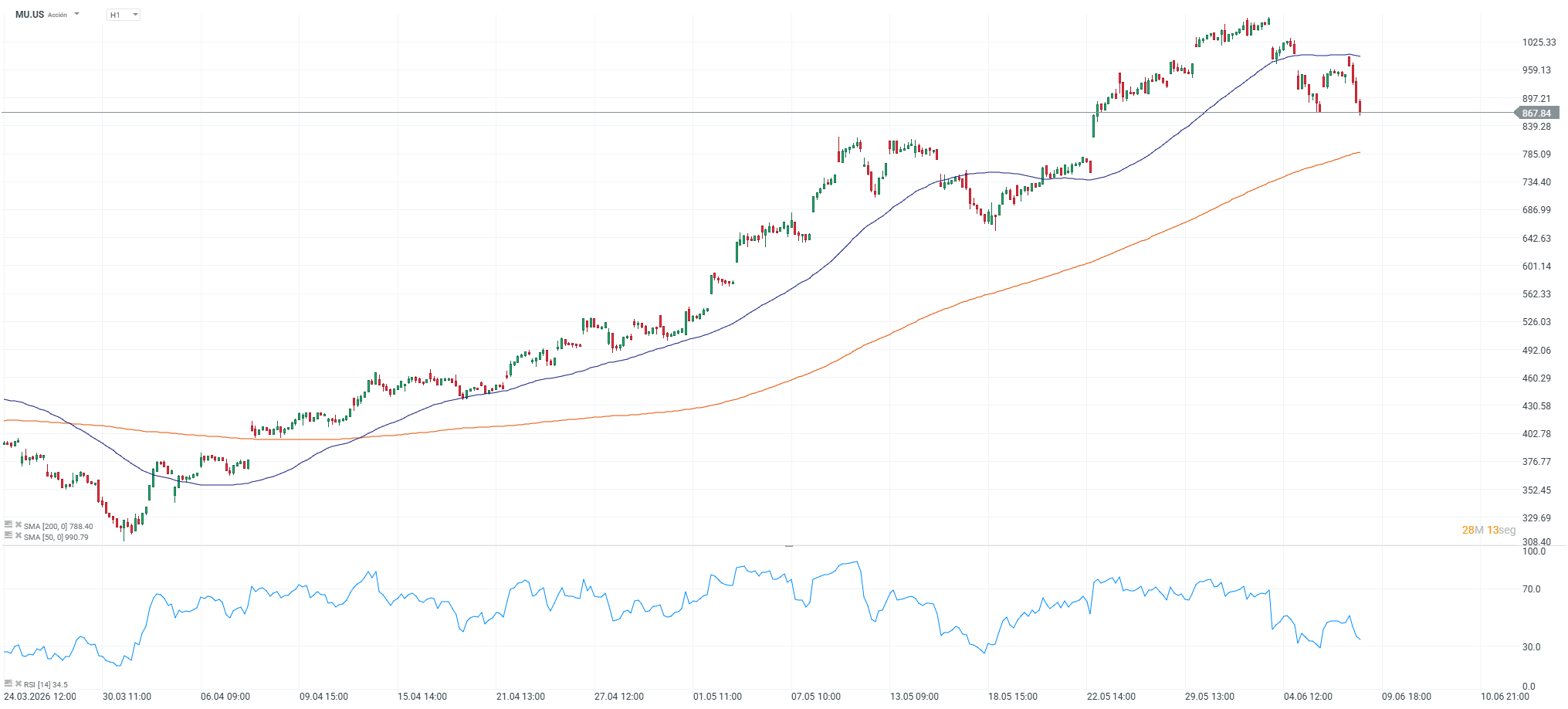Click price axis label 785.09

1536,154
